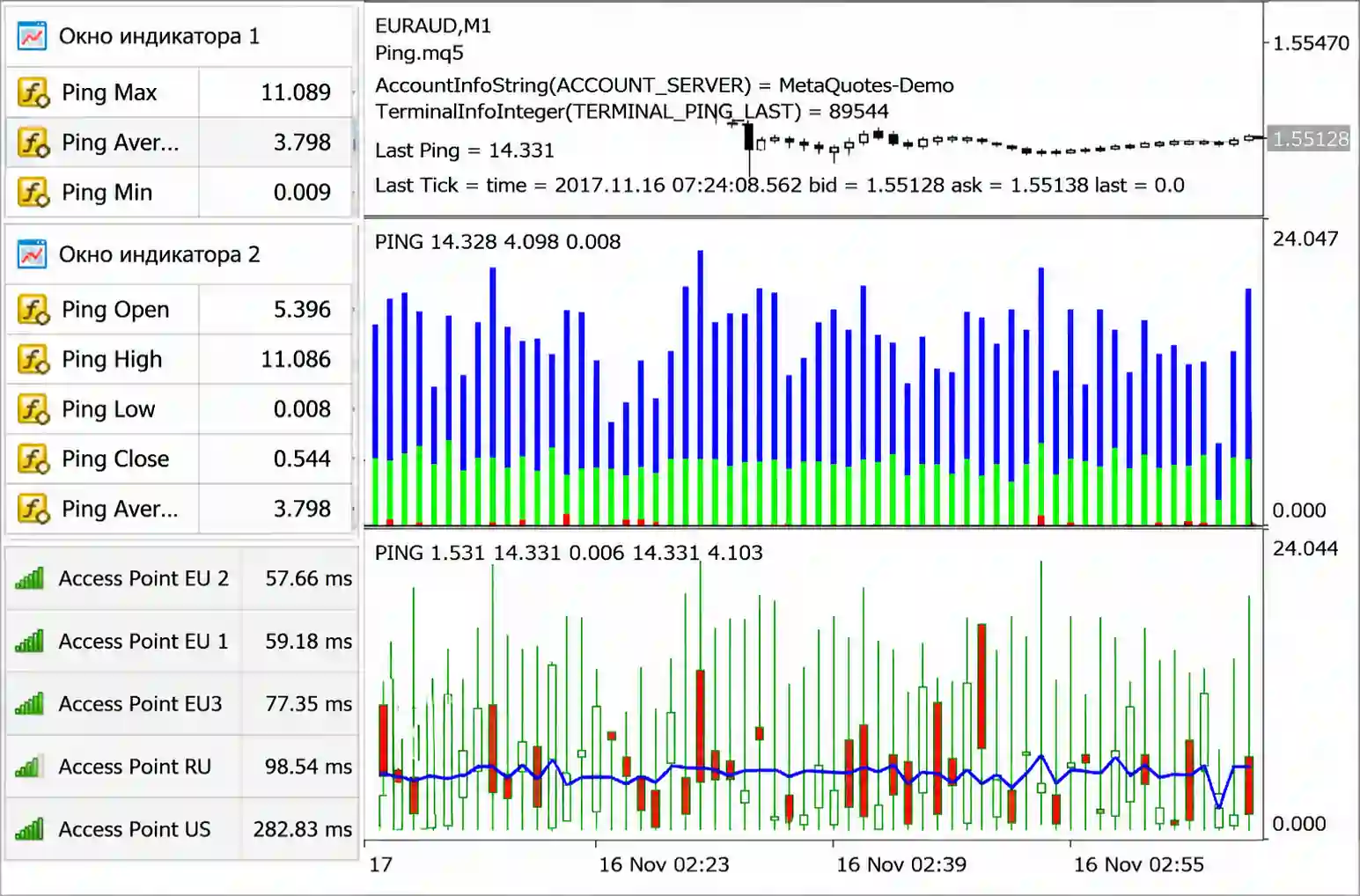Click the value 3.798 under indicator window 1
The width and height of the screenshot is (1360, 896).
302,143
